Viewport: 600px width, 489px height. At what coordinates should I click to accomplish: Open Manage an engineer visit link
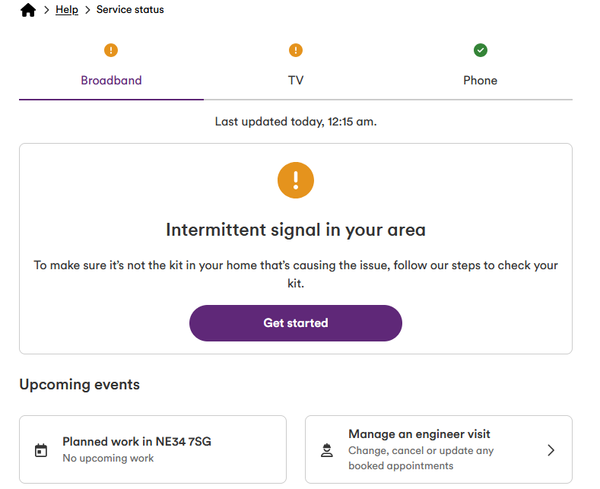pos(439,450)
